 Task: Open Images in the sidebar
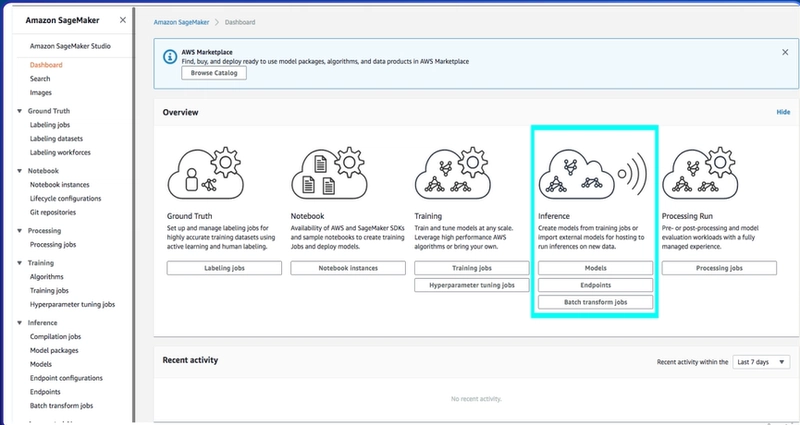[x=40, y=92]
